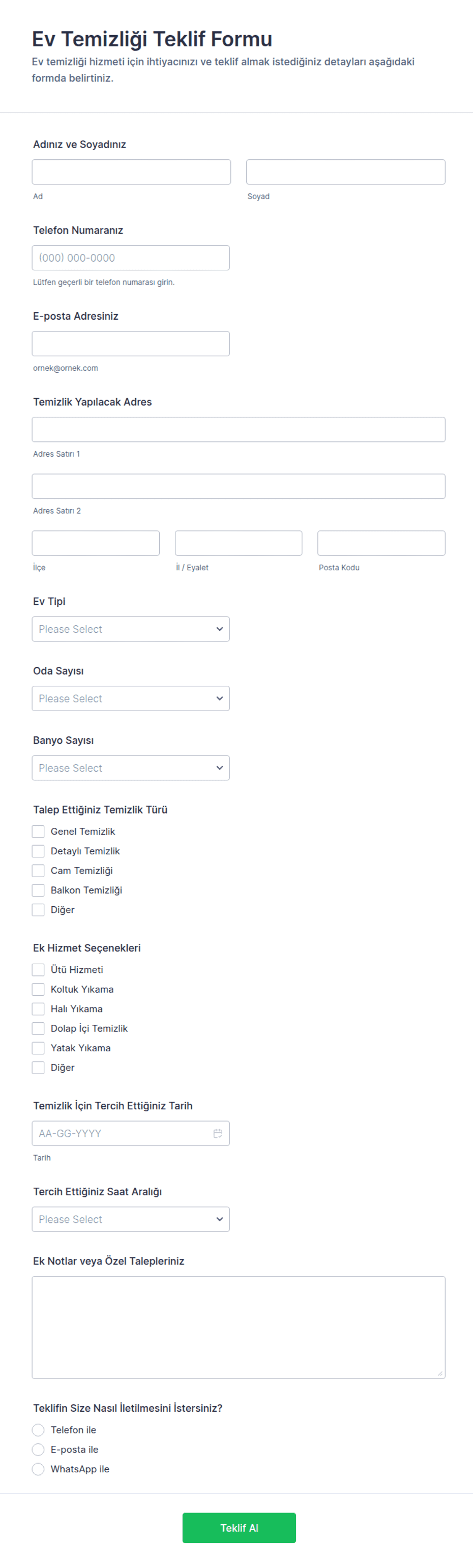Screen dimensions: 473x1568
Task: Click the Ad first name field
Action: click(131, 172)
